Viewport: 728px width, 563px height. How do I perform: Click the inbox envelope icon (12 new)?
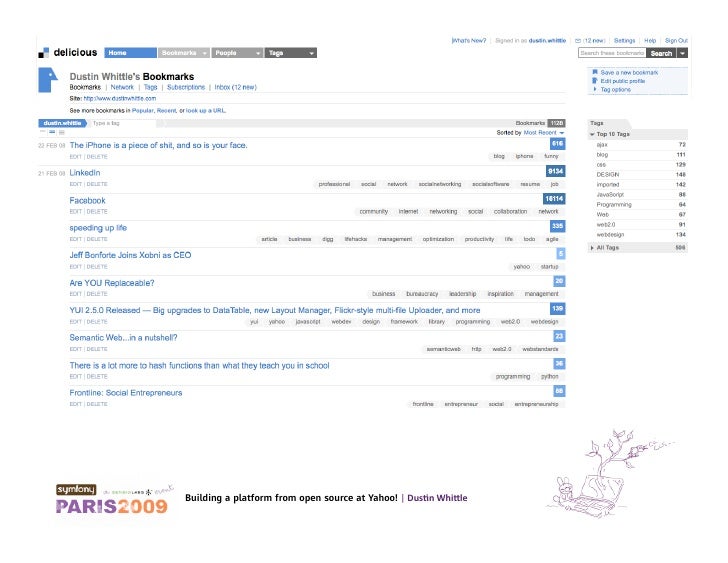tap(578, 41)
